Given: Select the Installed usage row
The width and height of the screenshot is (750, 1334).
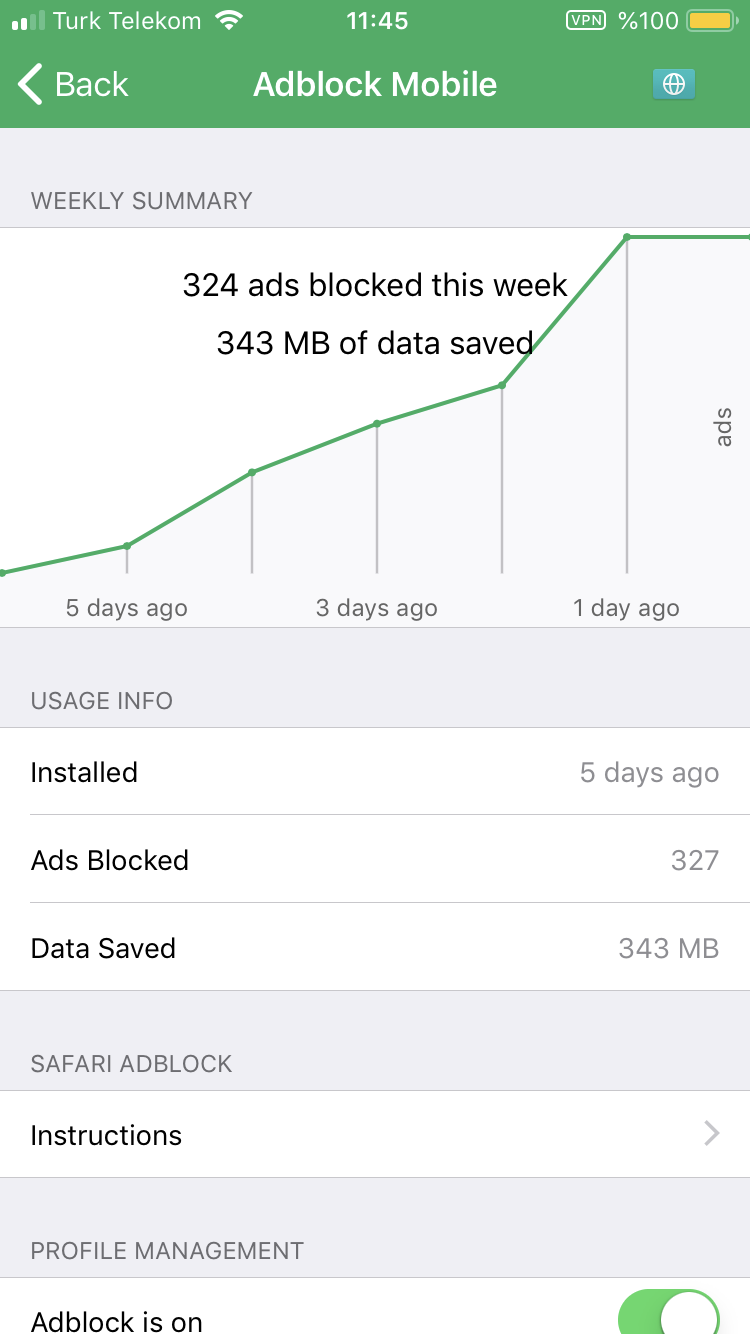Looking at the screenshot, I should coord(375,772).
